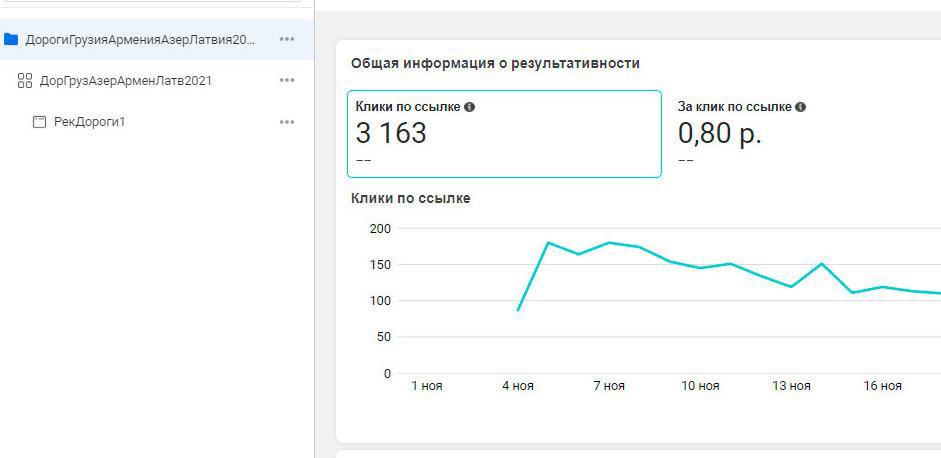Open more options for РекДороги1
This screenshot has width=941, height=458.
[287, 122]
